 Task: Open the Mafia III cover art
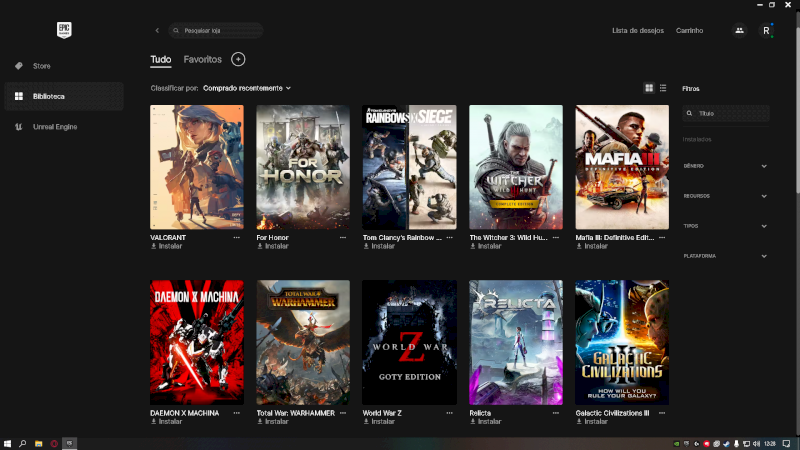pos(622,167)
